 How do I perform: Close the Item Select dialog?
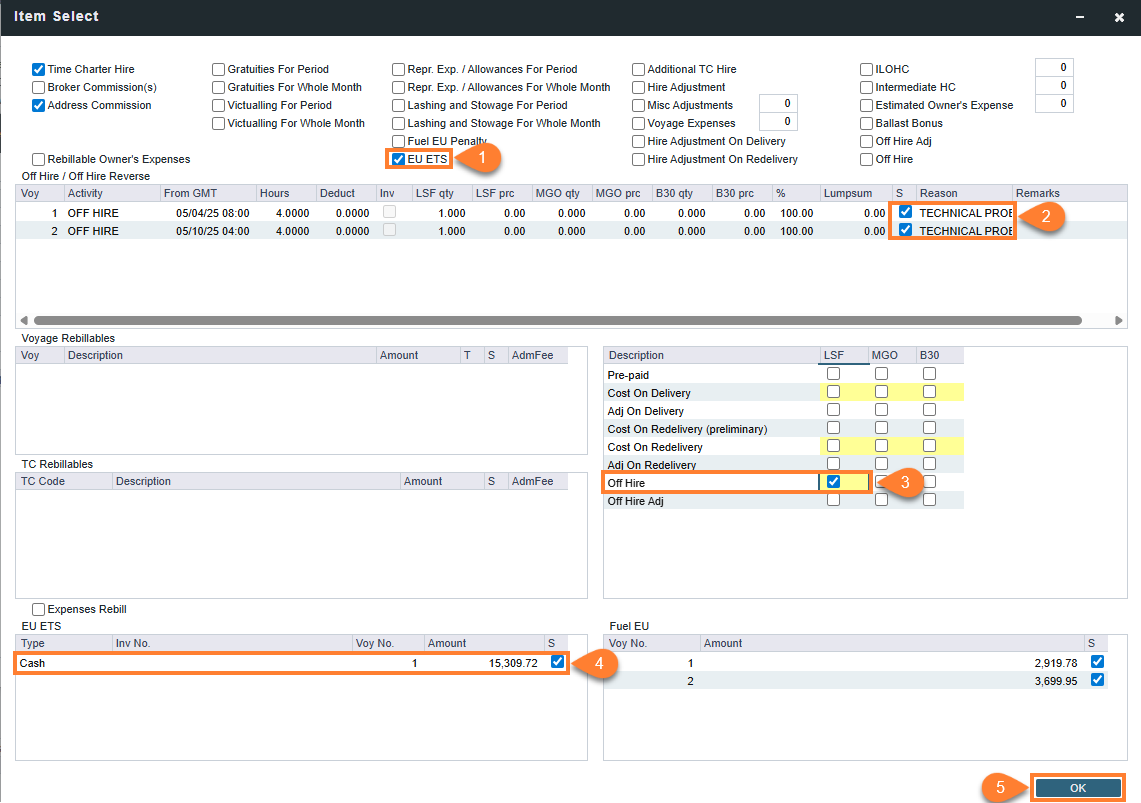tap(1119, 17)
